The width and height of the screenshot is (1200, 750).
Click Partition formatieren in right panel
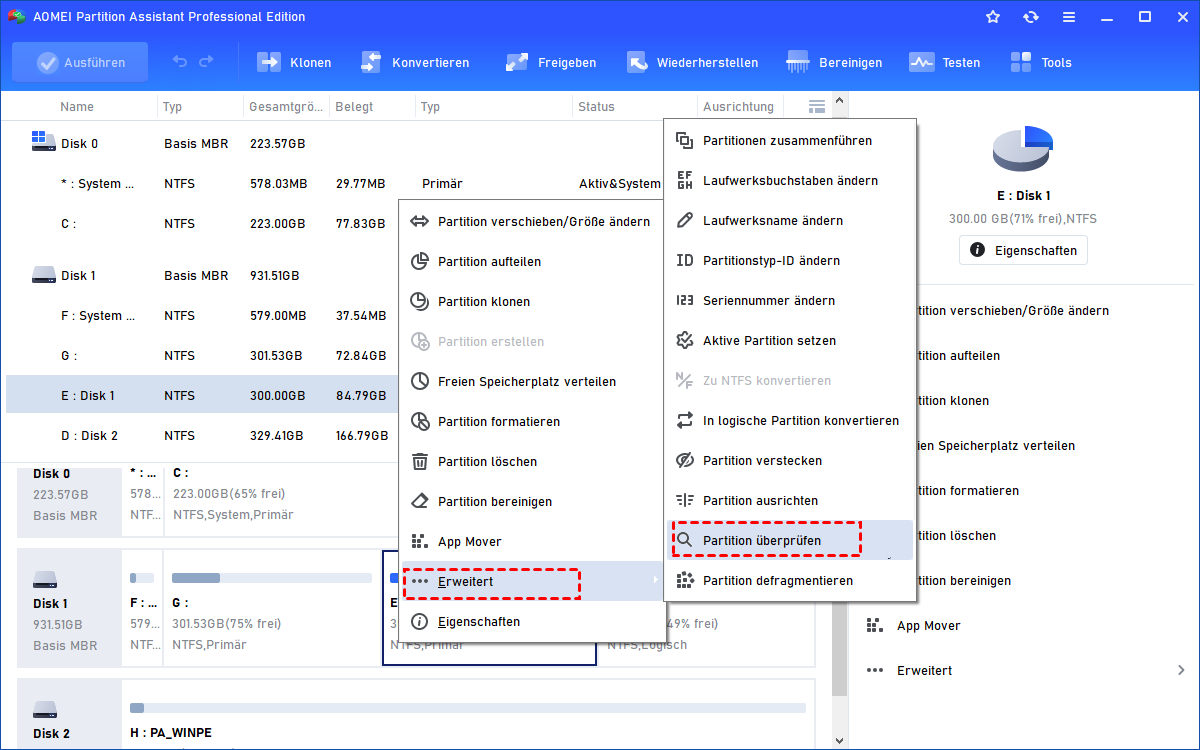coord(968,491)
